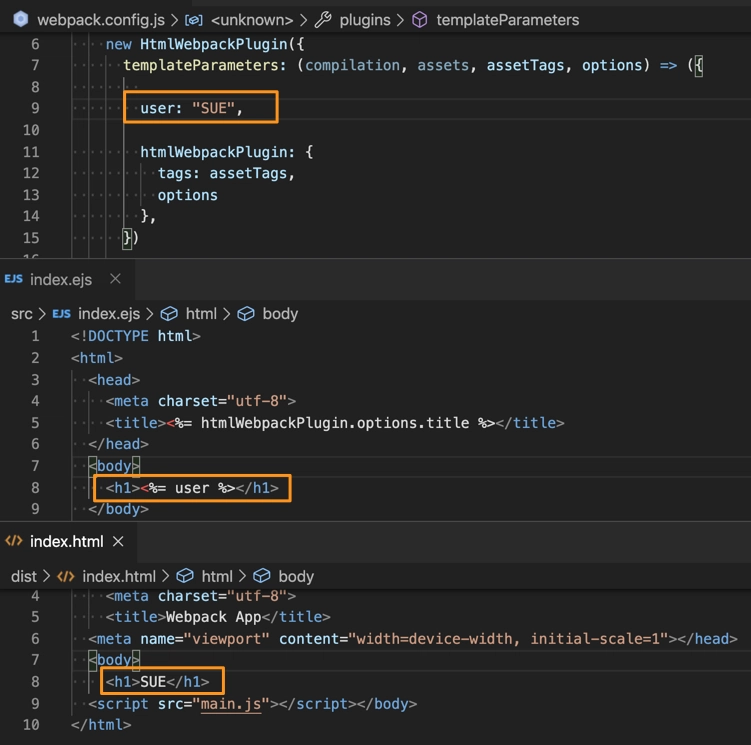Click '<%= user %>' heading line in index.ejs
751x745 pixels.
coord(192,488)
